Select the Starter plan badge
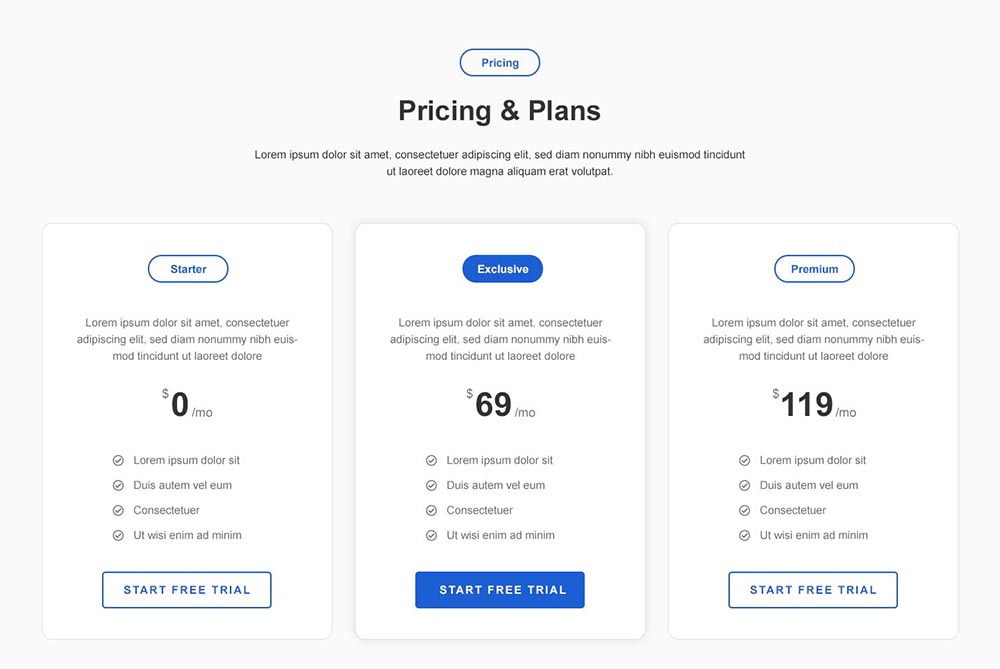 click(188, 268)
